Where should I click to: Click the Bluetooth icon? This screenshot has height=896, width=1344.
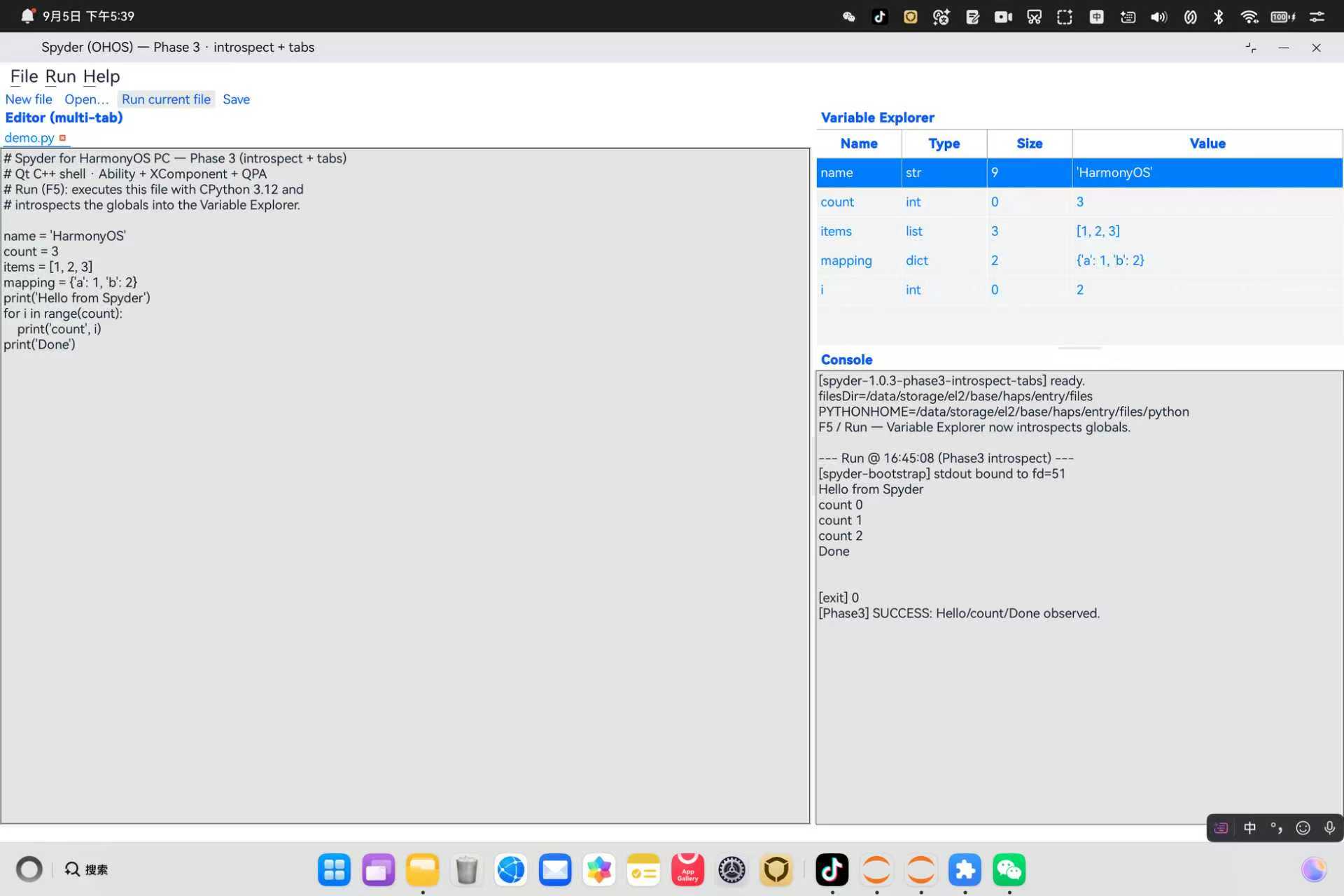(x=1219, y=17)
